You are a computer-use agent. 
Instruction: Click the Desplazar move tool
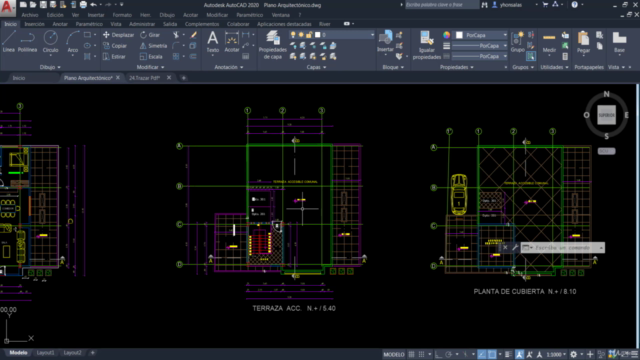click(118, 35)
